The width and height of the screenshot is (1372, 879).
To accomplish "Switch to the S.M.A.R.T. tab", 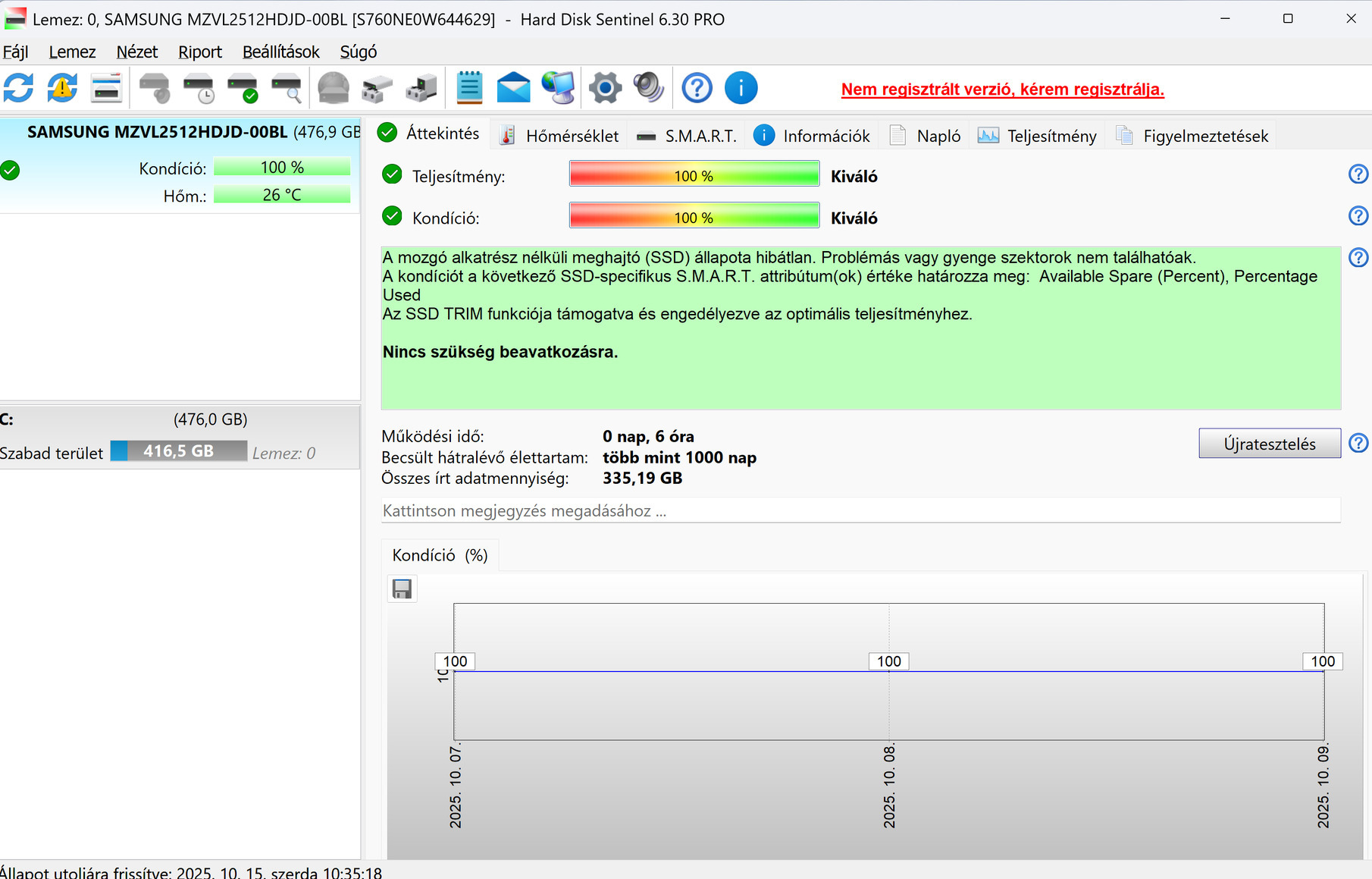I will click(x=686, y=136).
